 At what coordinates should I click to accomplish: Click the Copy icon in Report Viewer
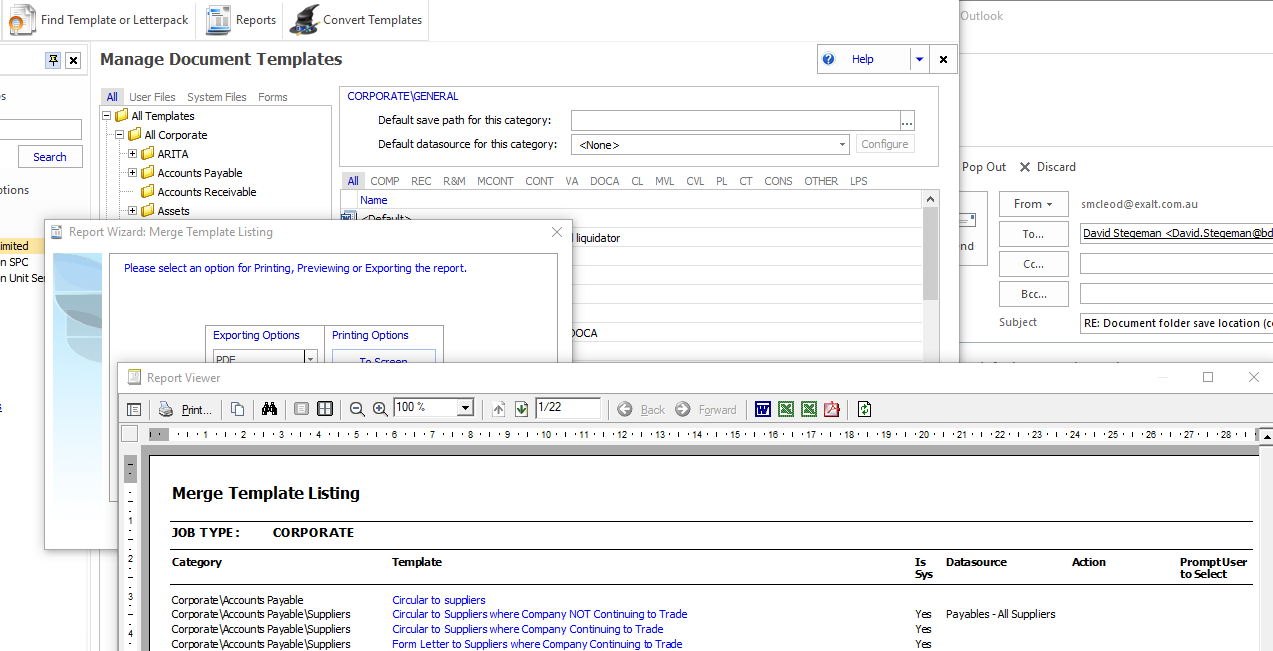tap(238, 409)
